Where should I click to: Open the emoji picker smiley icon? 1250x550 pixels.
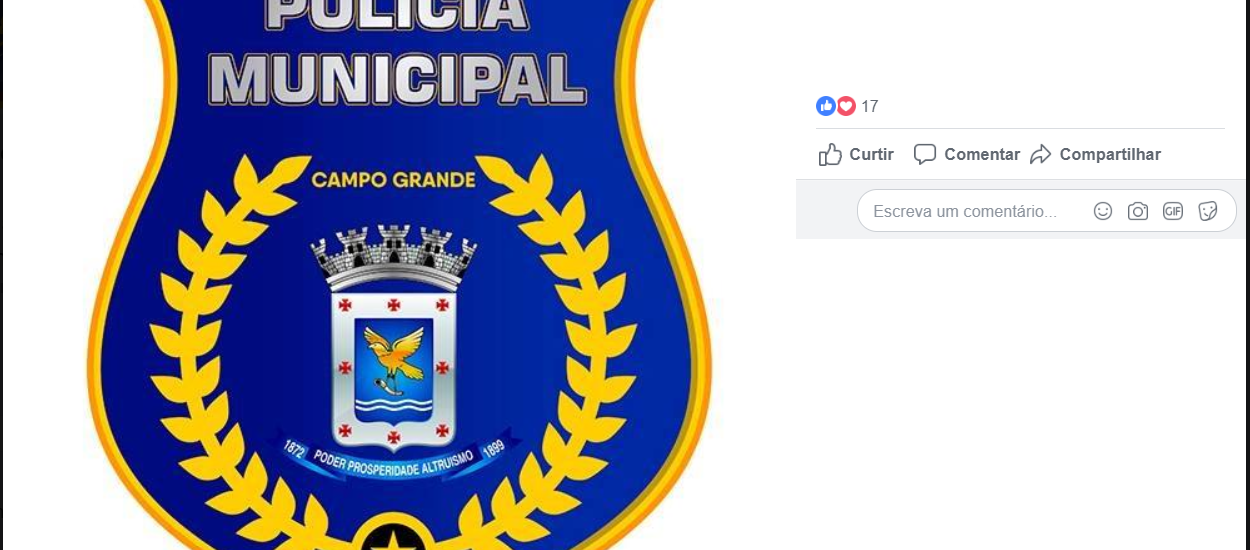pos(1103,211)
